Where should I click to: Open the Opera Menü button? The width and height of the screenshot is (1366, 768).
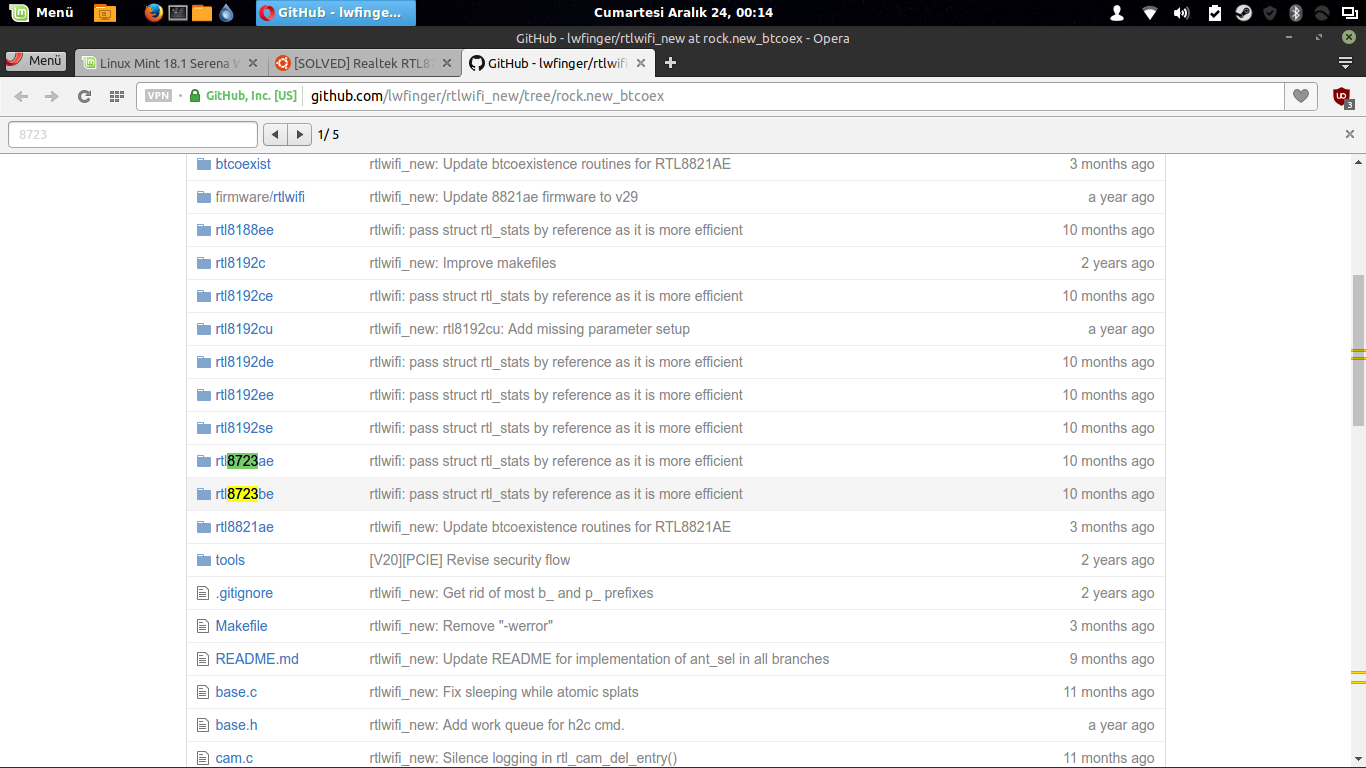point(35,61)
